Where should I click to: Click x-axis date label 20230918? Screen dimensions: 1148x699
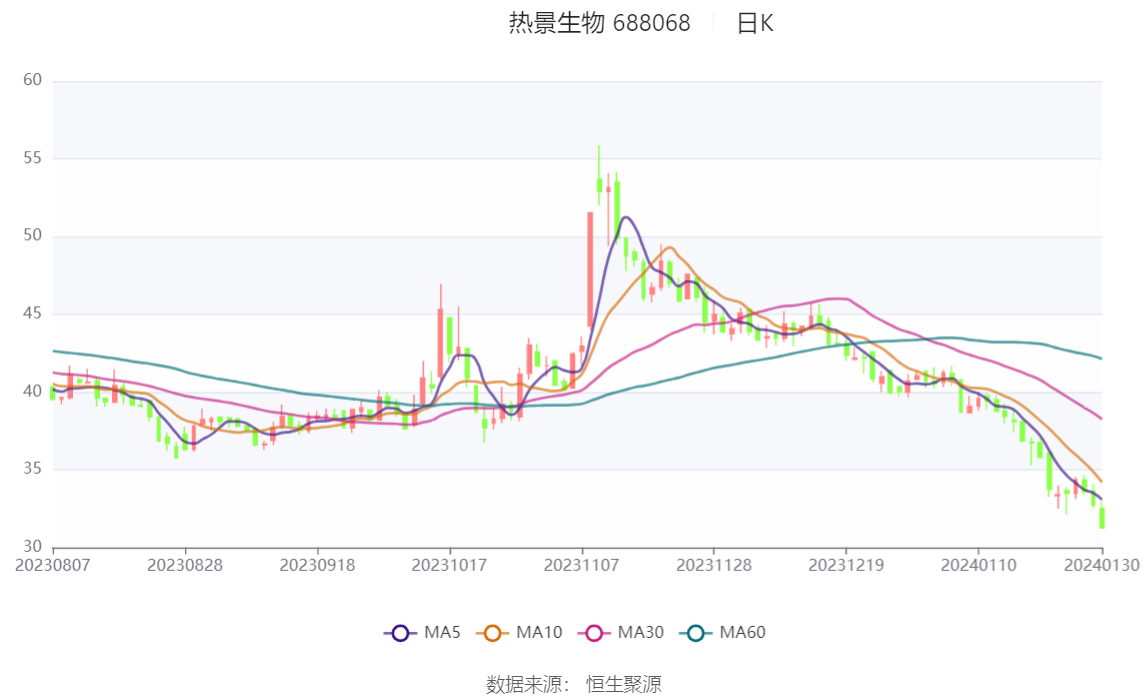[317, 565]
